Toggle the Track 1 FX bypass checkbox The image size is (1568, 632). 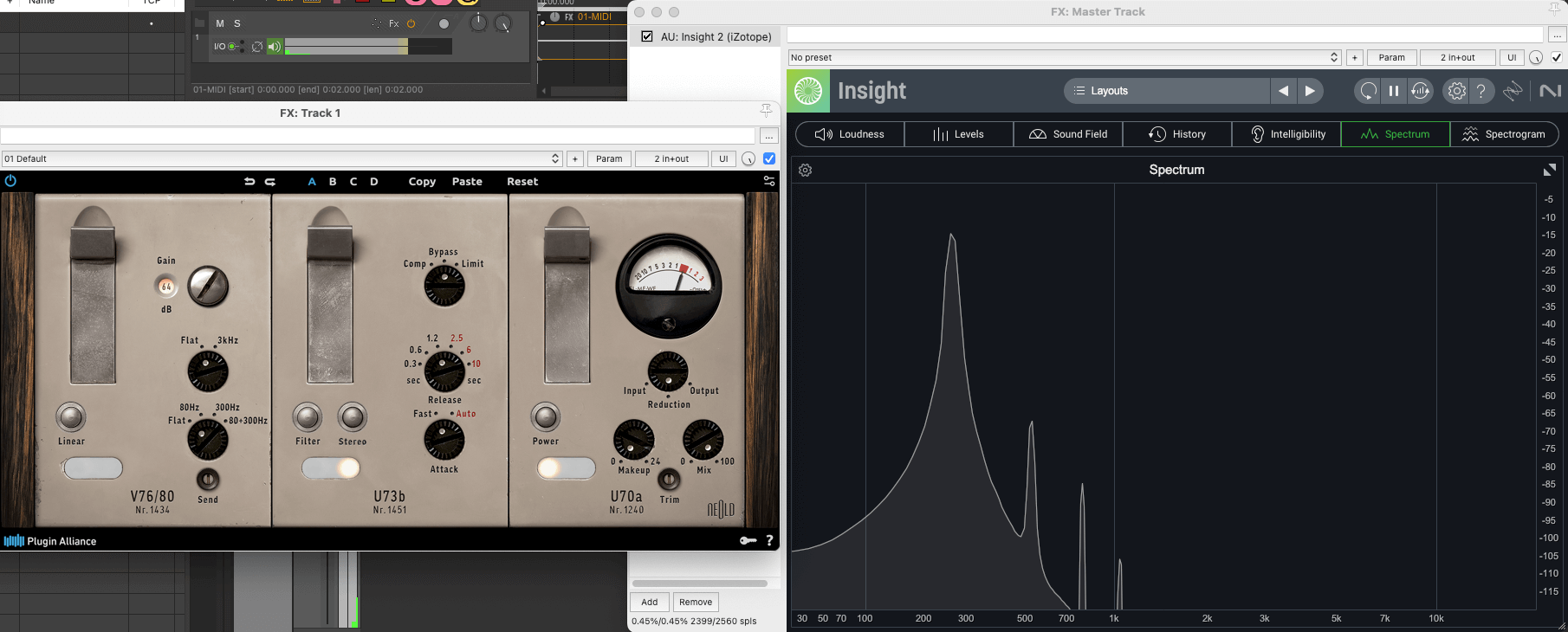click(769, 158)
